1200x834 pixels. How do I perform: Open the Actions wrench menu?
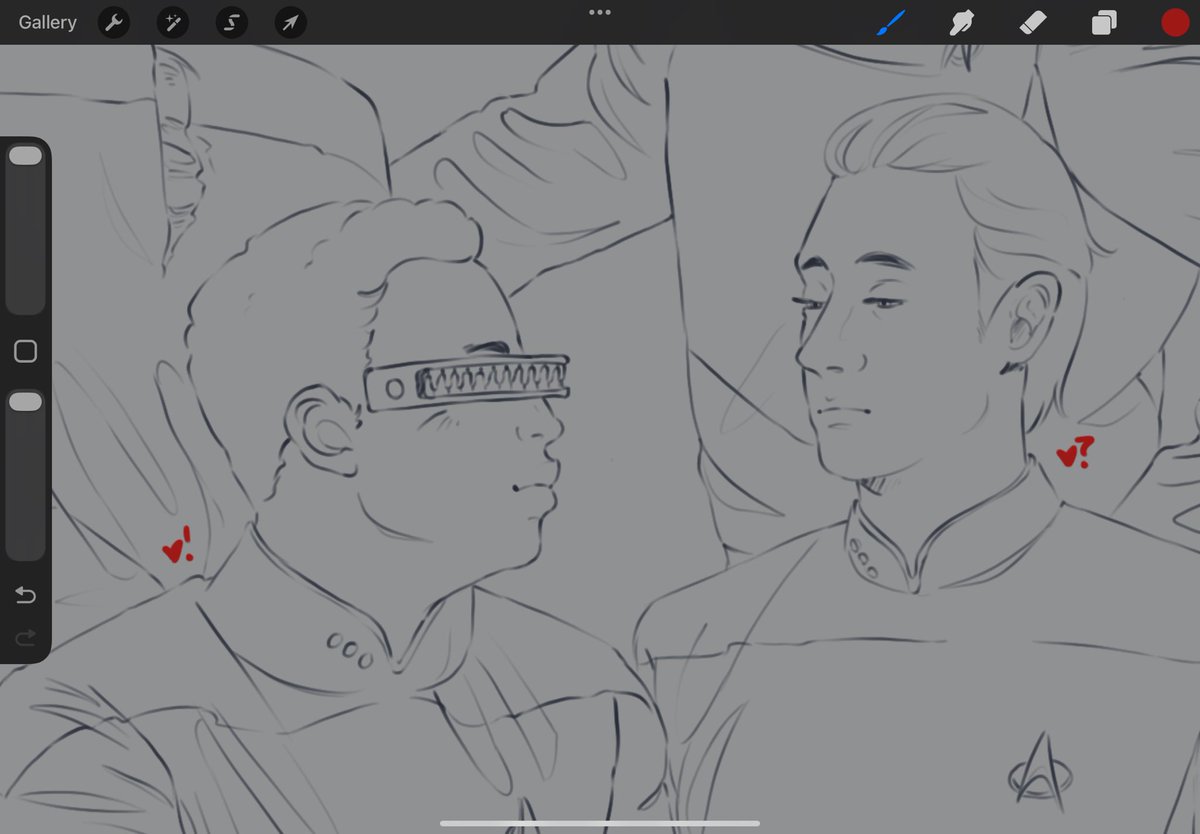(x=114, y=22)
